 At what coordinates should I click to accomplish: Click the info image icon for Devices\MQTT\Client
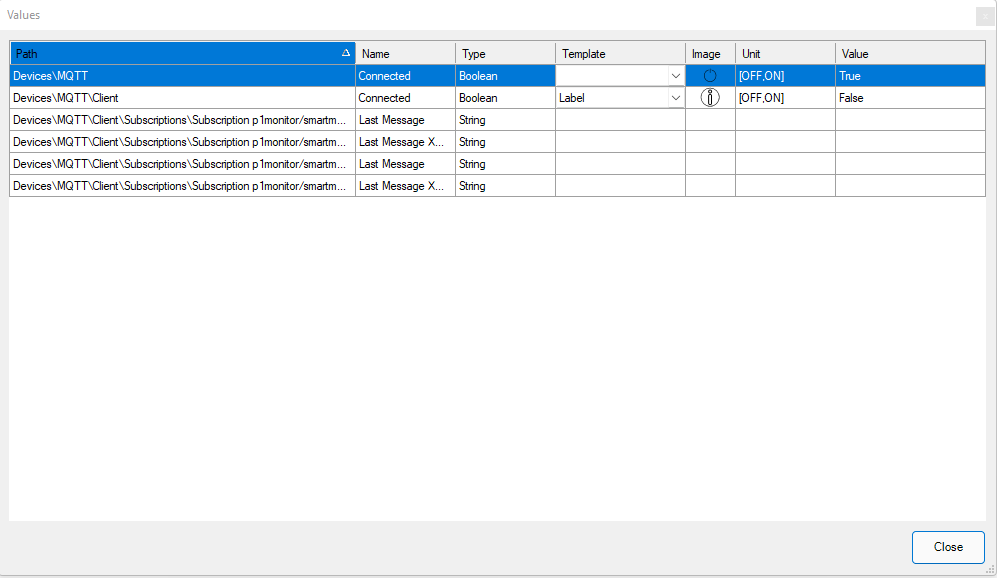[710, 98]
